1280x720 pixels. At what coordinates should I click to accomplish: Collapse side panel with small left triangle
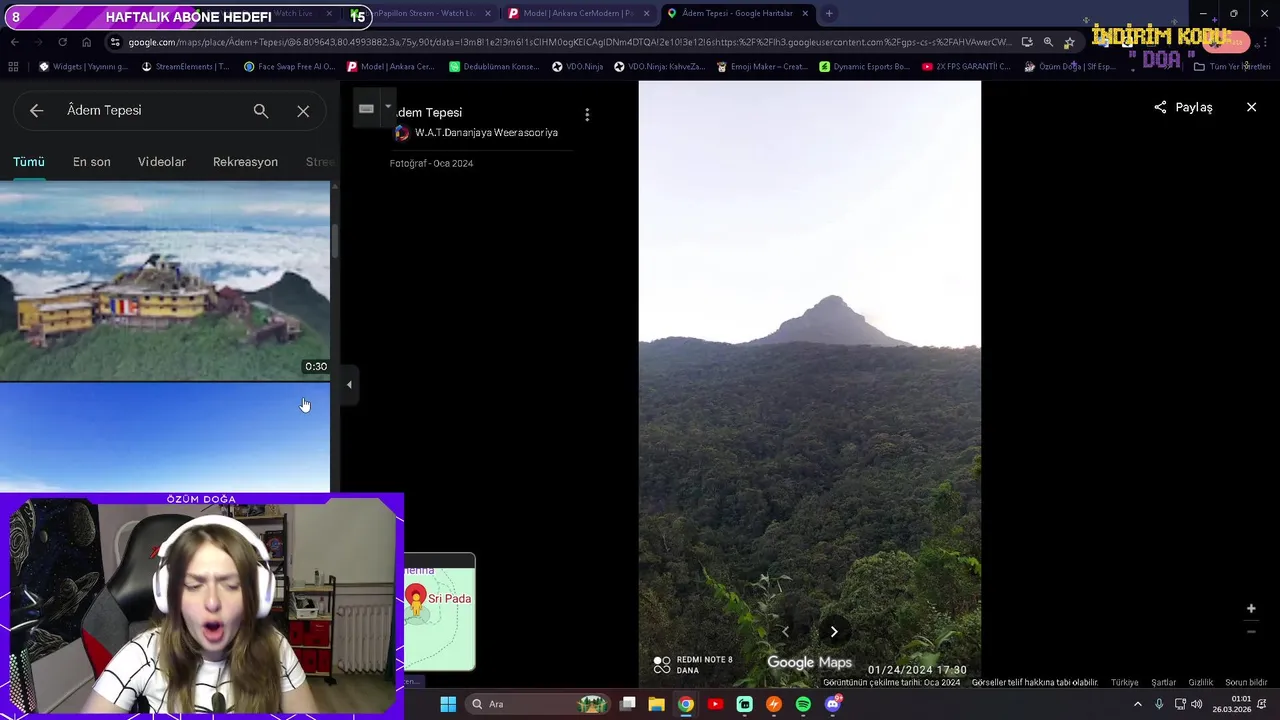349,384
